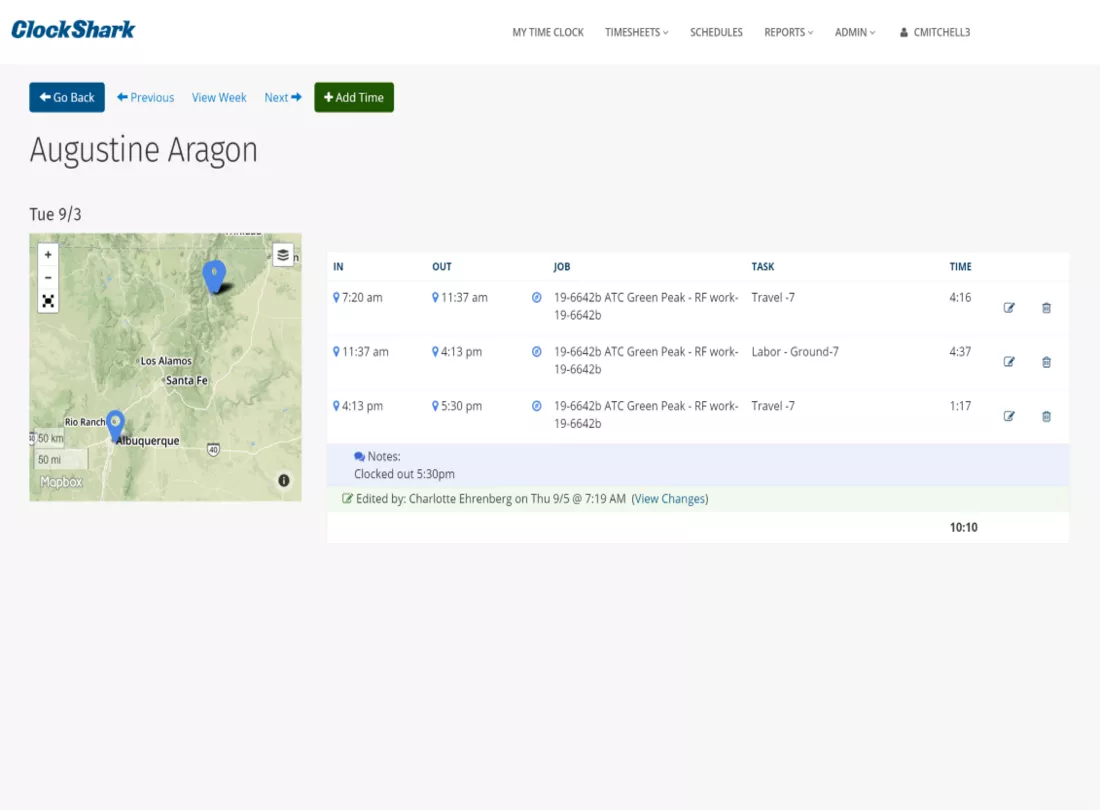
Task: Delete the Labor - Ground-7 time entry
Action: click(x=1046, y=362)
